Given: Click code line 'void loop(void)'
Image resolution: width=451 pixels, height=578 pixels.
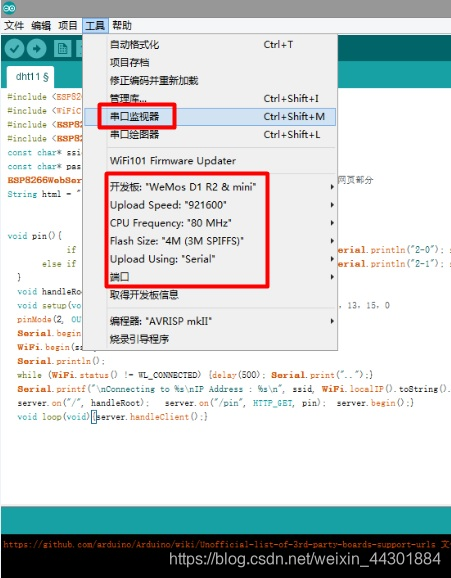Looking at the screenshot, I should tap(112, 417).
